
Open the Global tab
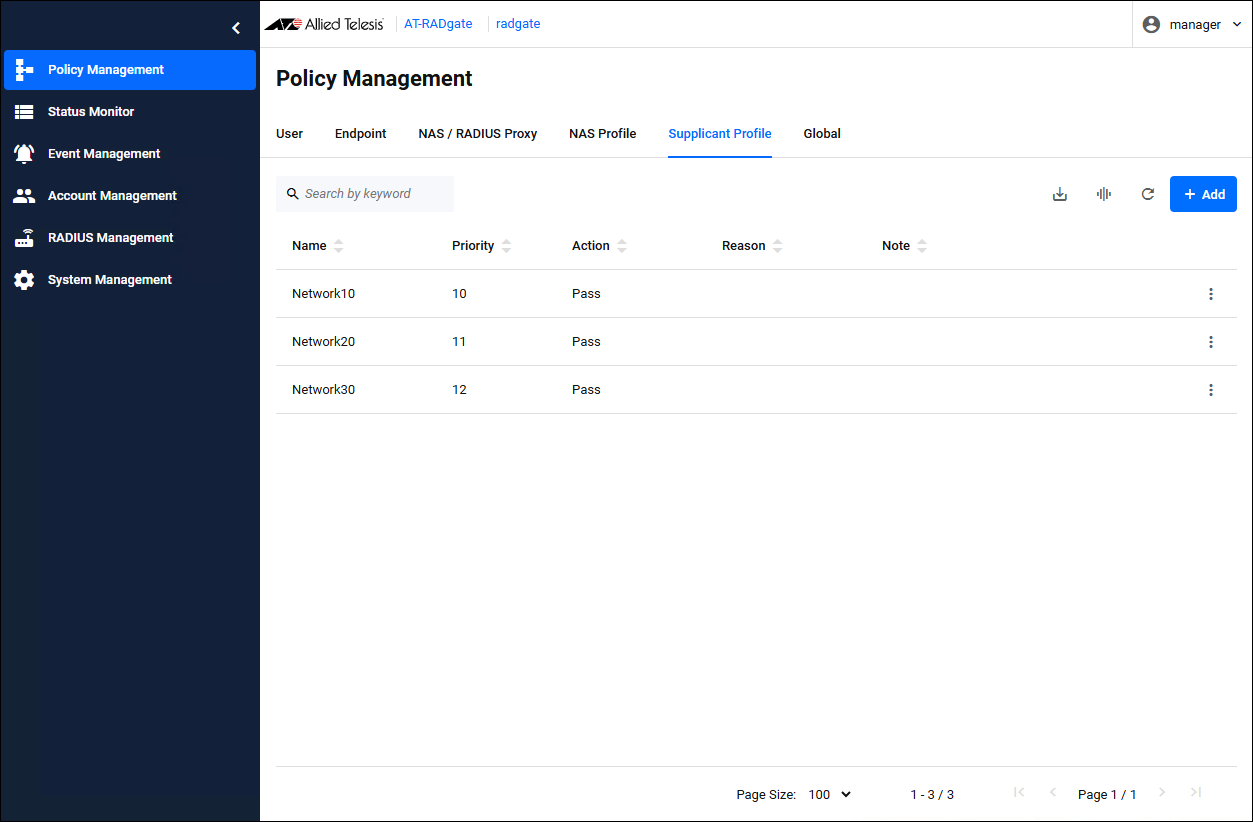821,133
